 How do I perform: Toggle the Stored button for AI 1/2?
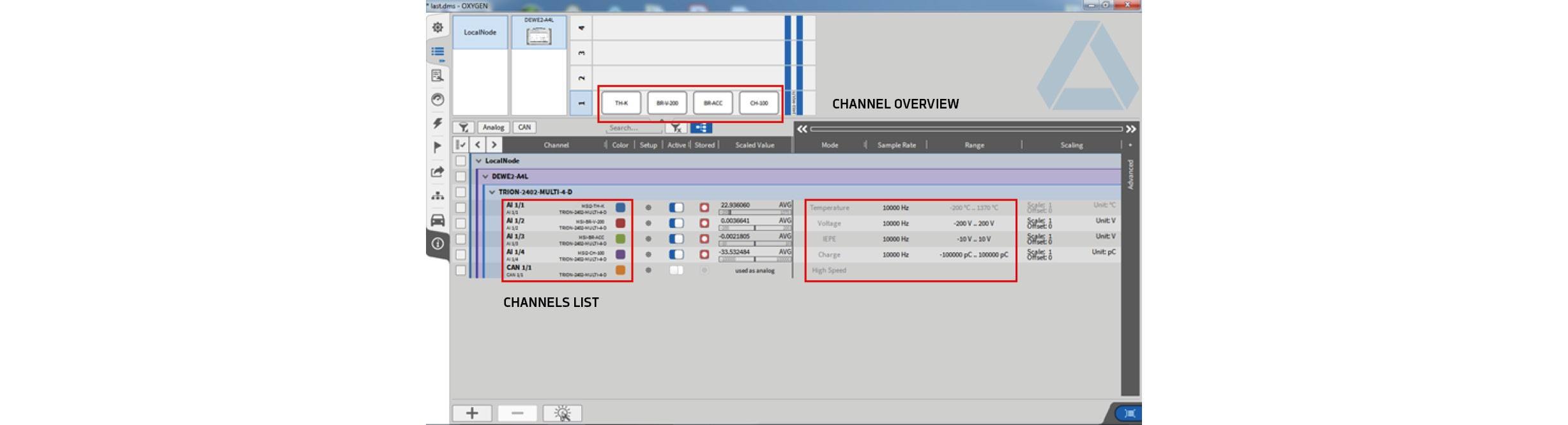[704, 223]
